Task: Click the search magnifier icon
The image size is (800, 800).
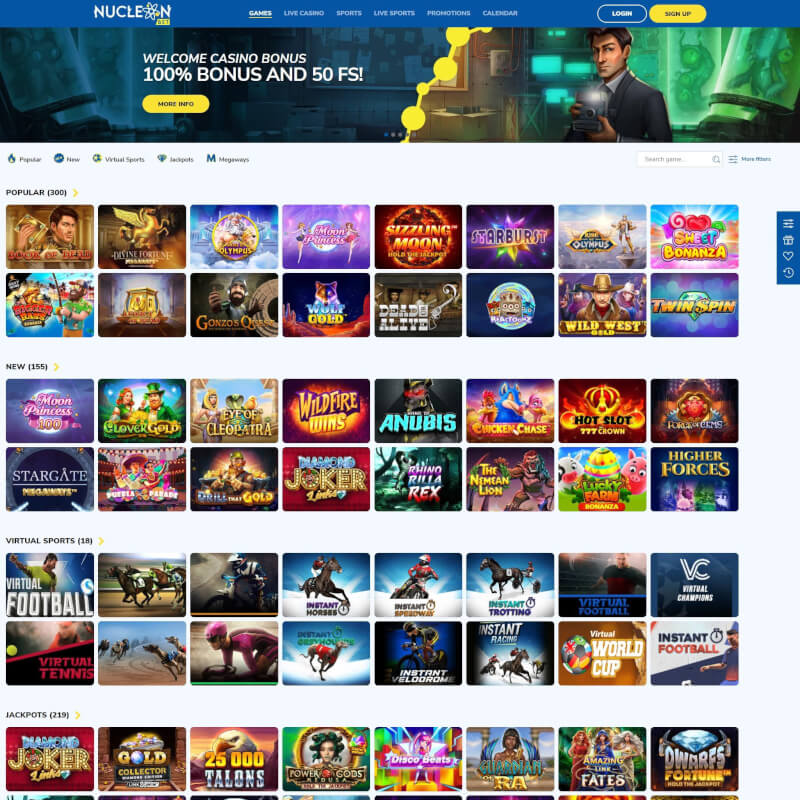Action: click(x=716, y=159)
